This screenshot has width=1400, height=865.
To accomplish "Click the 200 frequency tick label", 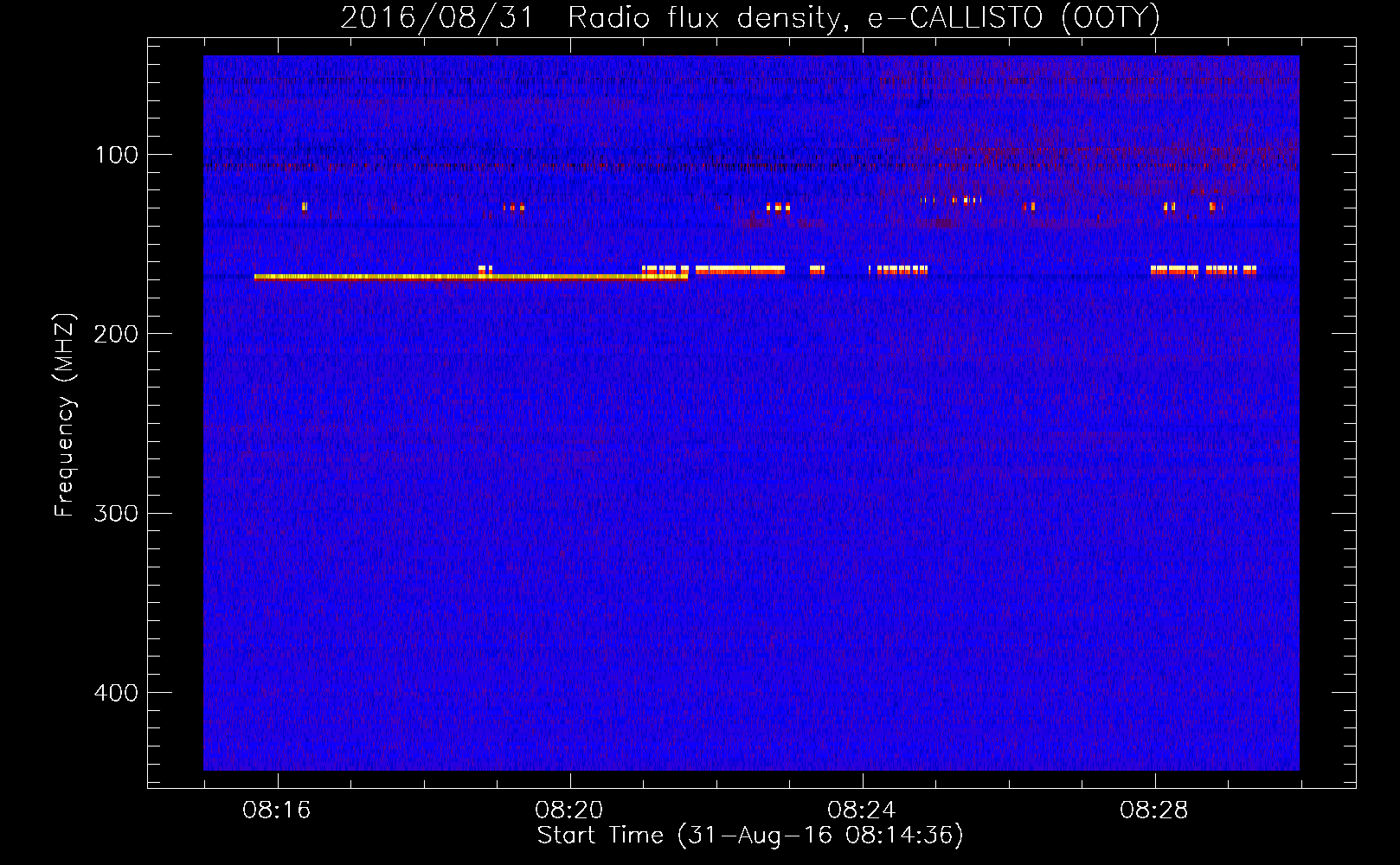I will click(117, 334).
